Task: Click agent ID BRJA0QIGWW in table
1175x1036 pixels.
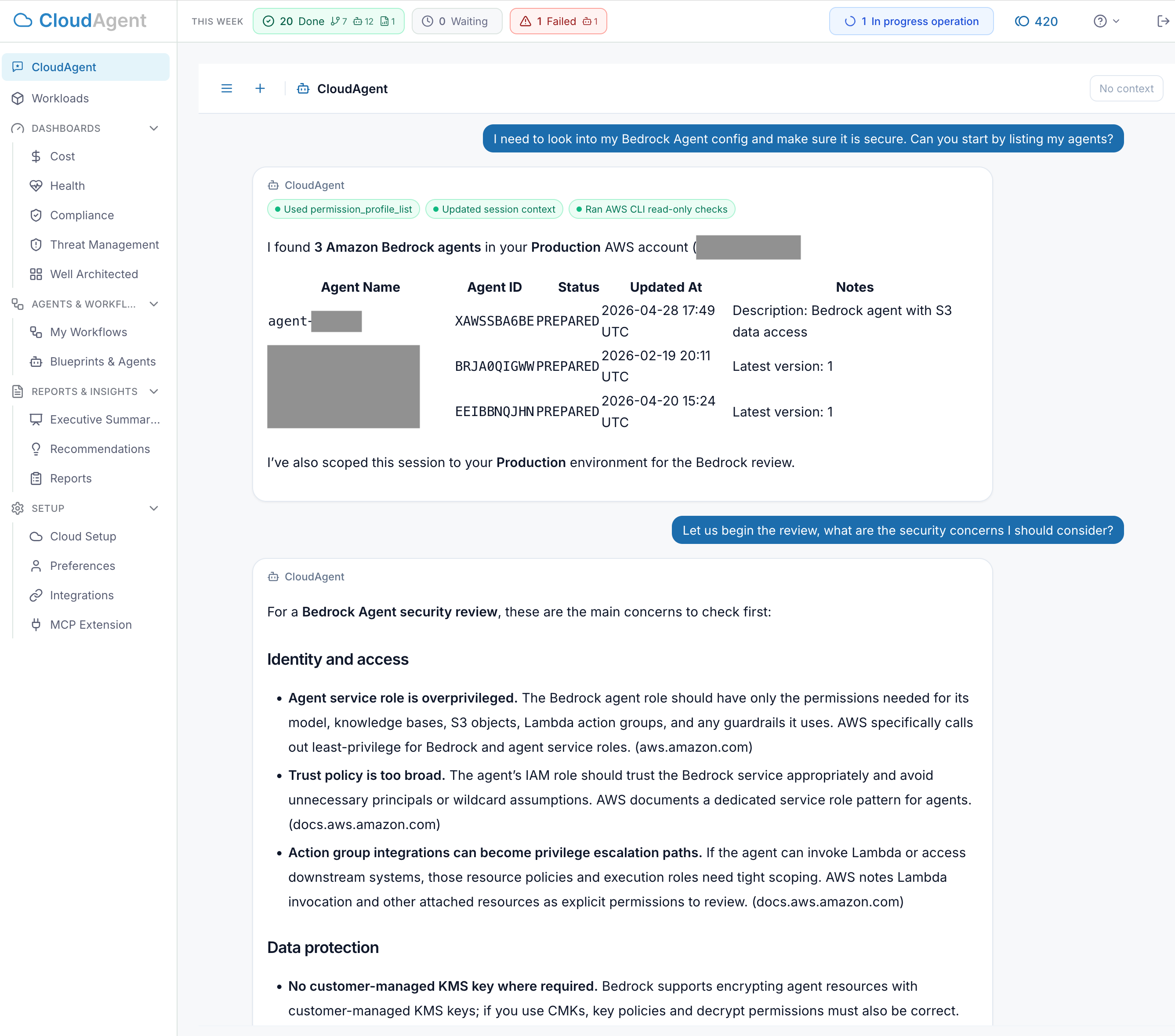Action: pyautogui.click(x=494, y=367)
